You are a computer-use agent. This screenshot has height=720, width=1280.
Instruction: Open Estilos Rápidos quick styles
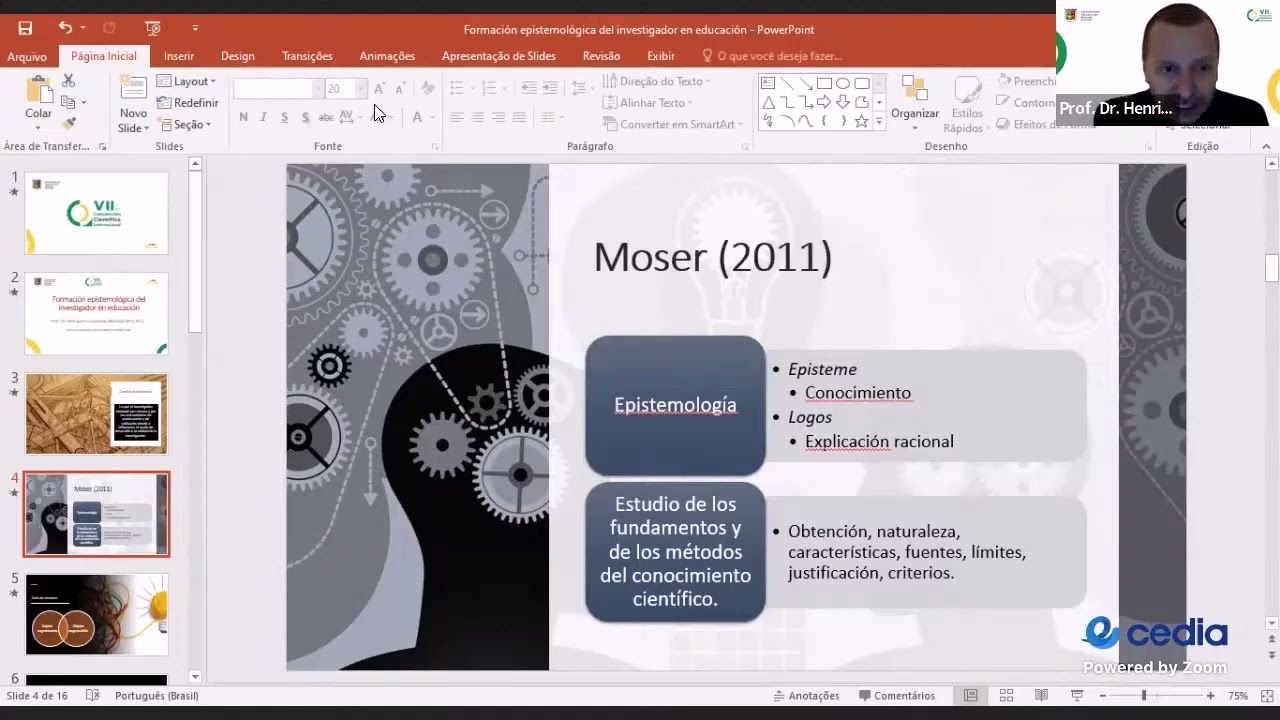[x=967, y=104]
